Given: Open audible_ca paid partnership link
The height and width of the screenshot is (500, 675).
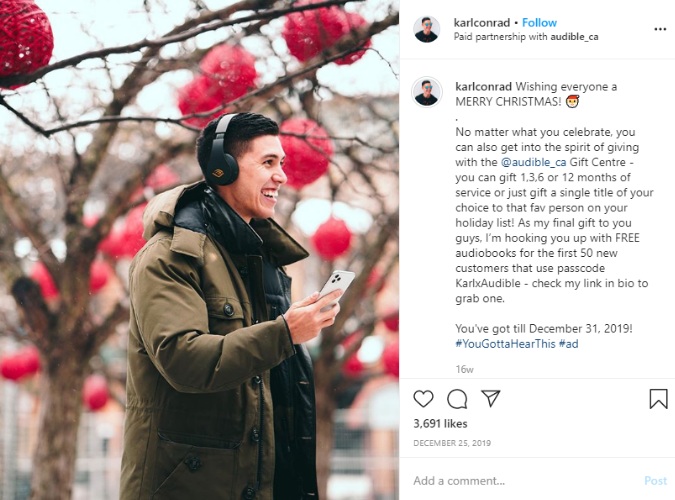Looking at the screenshot, I should [574, 37].
